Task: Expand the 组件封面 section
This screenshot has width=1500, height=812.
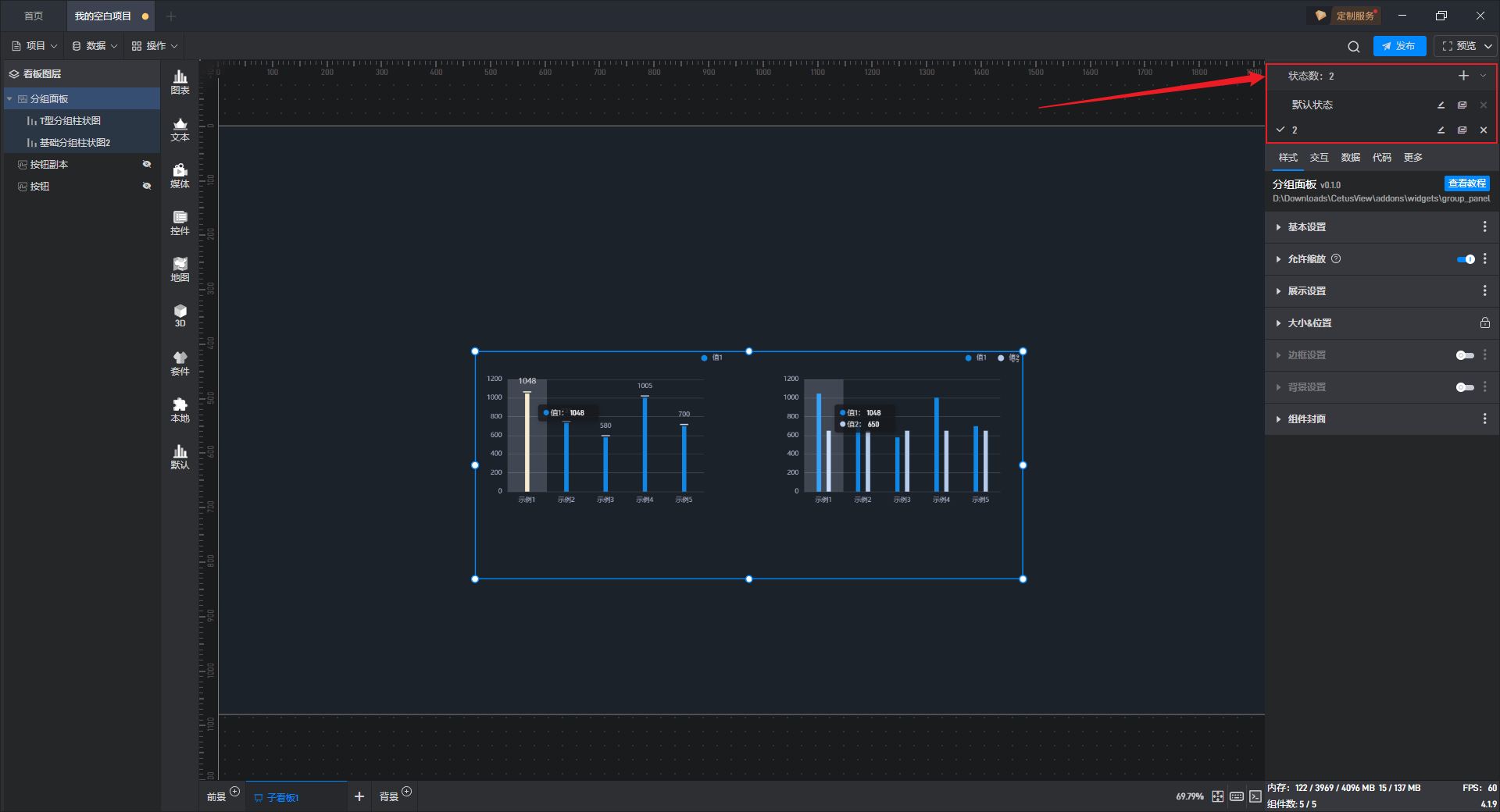Action: [x=1278, y=419]
